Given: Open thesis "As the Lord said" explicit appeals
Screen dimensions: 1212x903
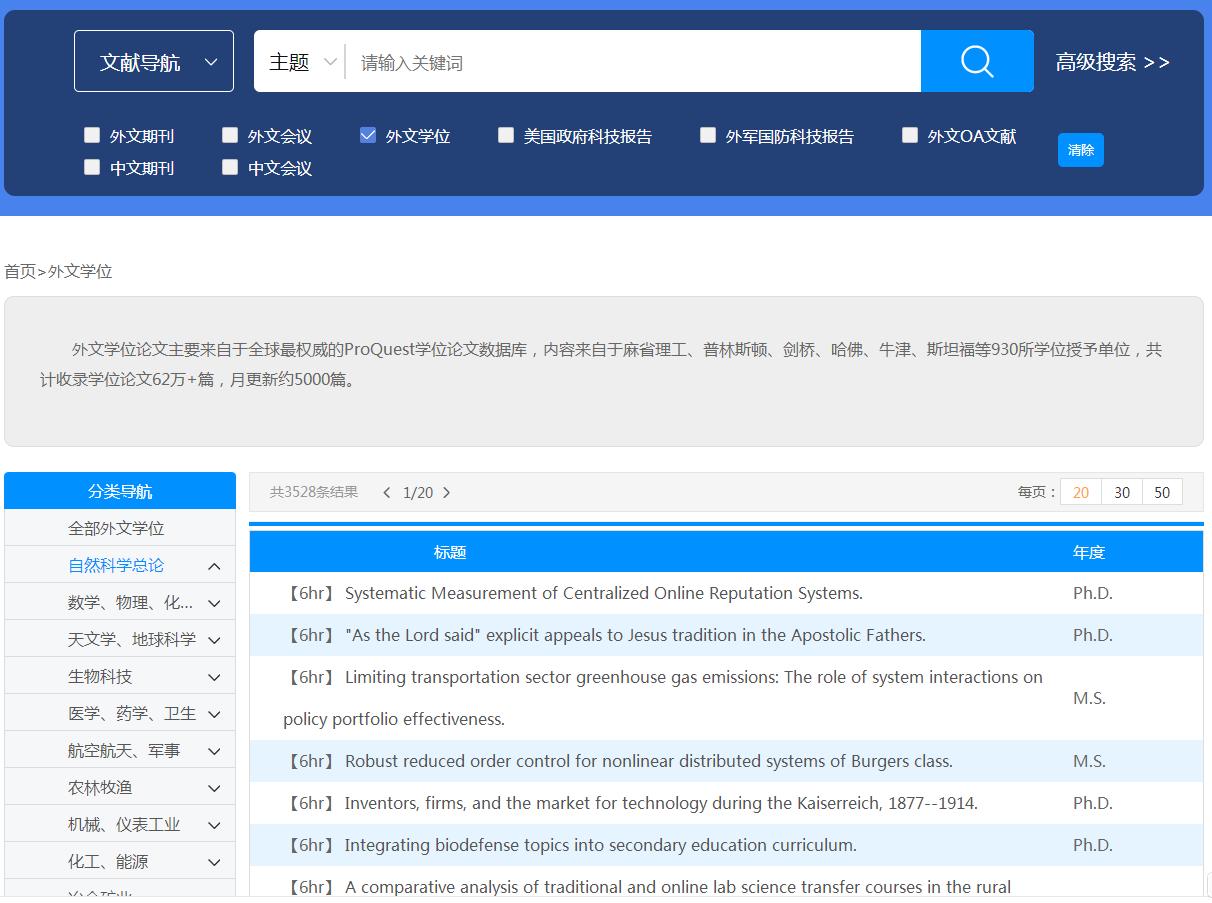Looking at the screenshot, I should pos(635,635).
